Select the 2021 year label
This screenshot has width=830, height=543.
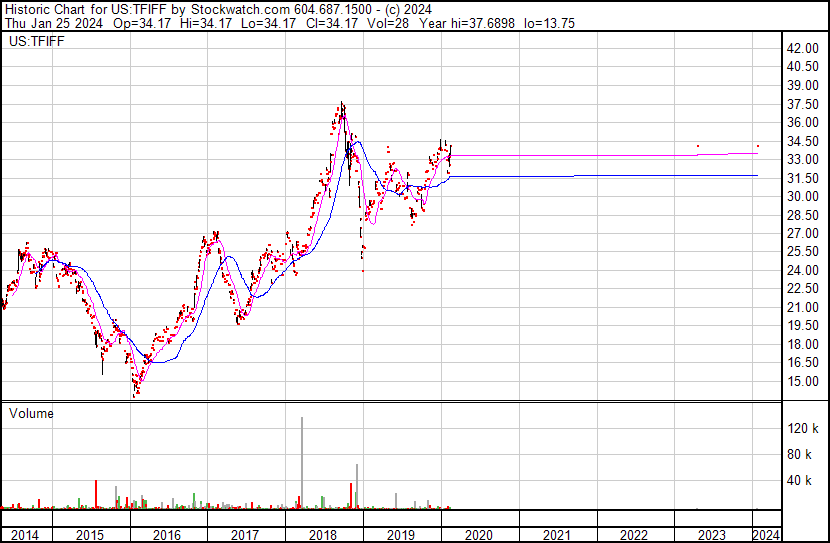557,535
